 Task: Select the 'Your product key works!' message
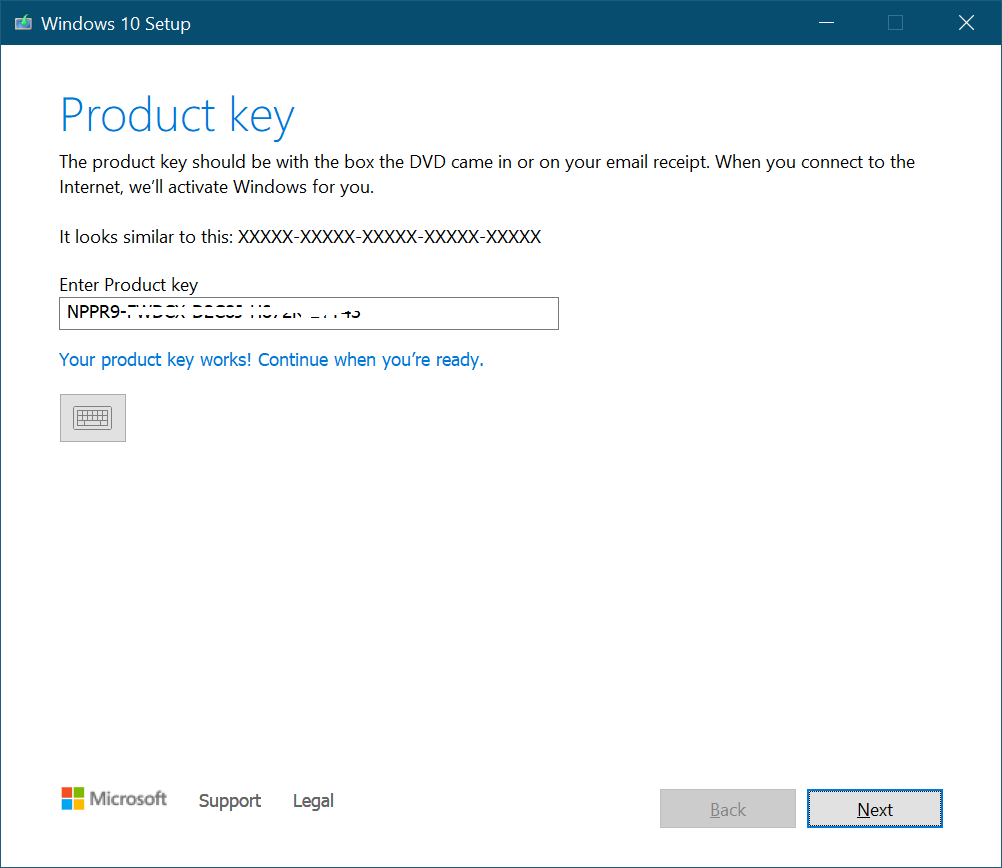click(271, 360)
